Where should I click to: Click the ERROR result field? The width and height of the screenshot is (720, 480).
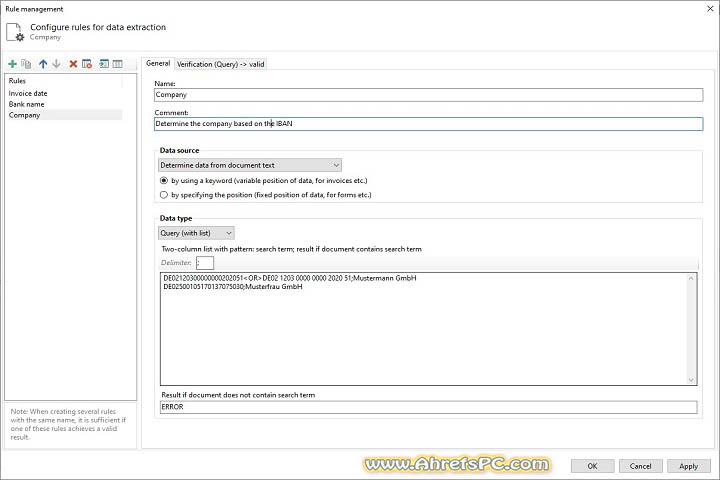coord(428,407)
